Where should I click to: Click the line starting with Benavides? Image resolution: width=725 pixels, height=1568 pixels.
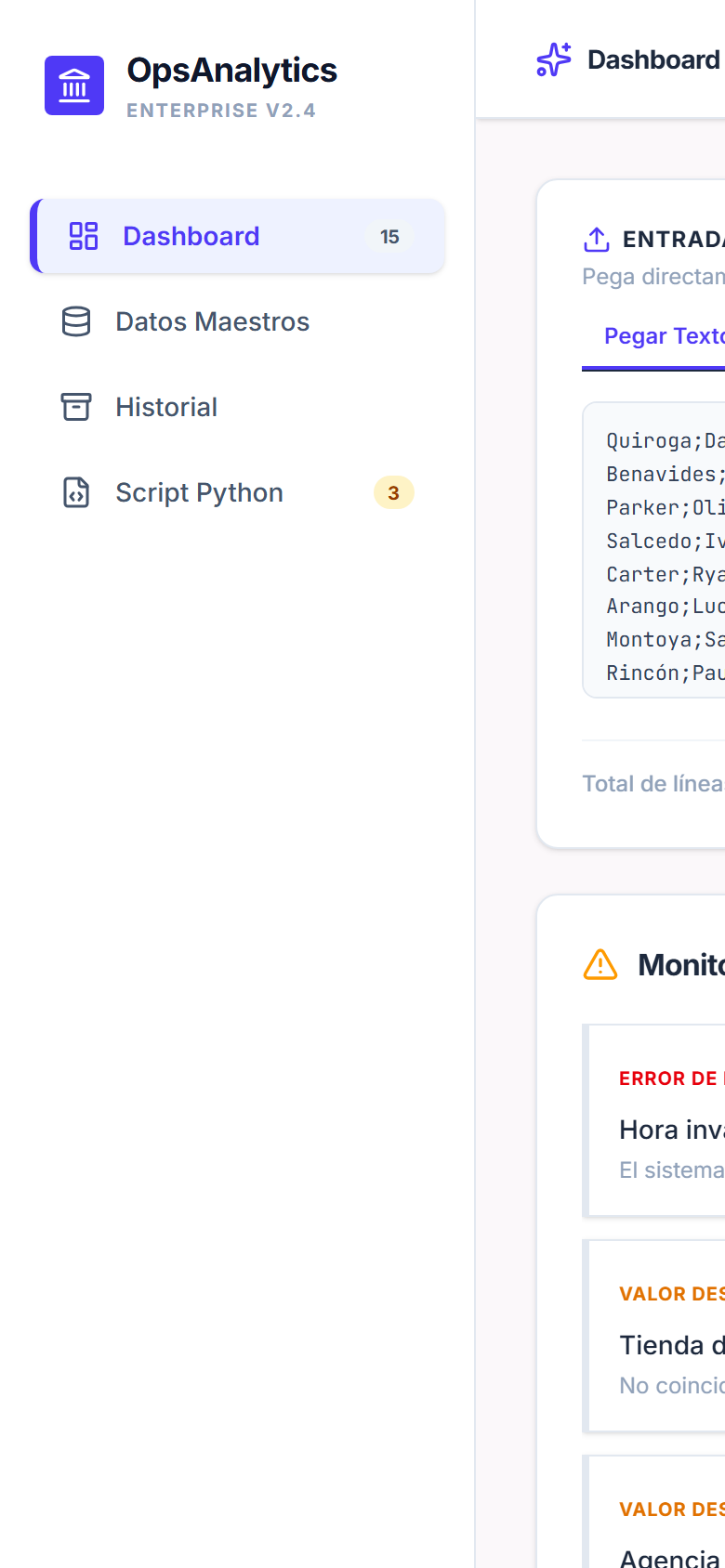click(x=666, y=475)
